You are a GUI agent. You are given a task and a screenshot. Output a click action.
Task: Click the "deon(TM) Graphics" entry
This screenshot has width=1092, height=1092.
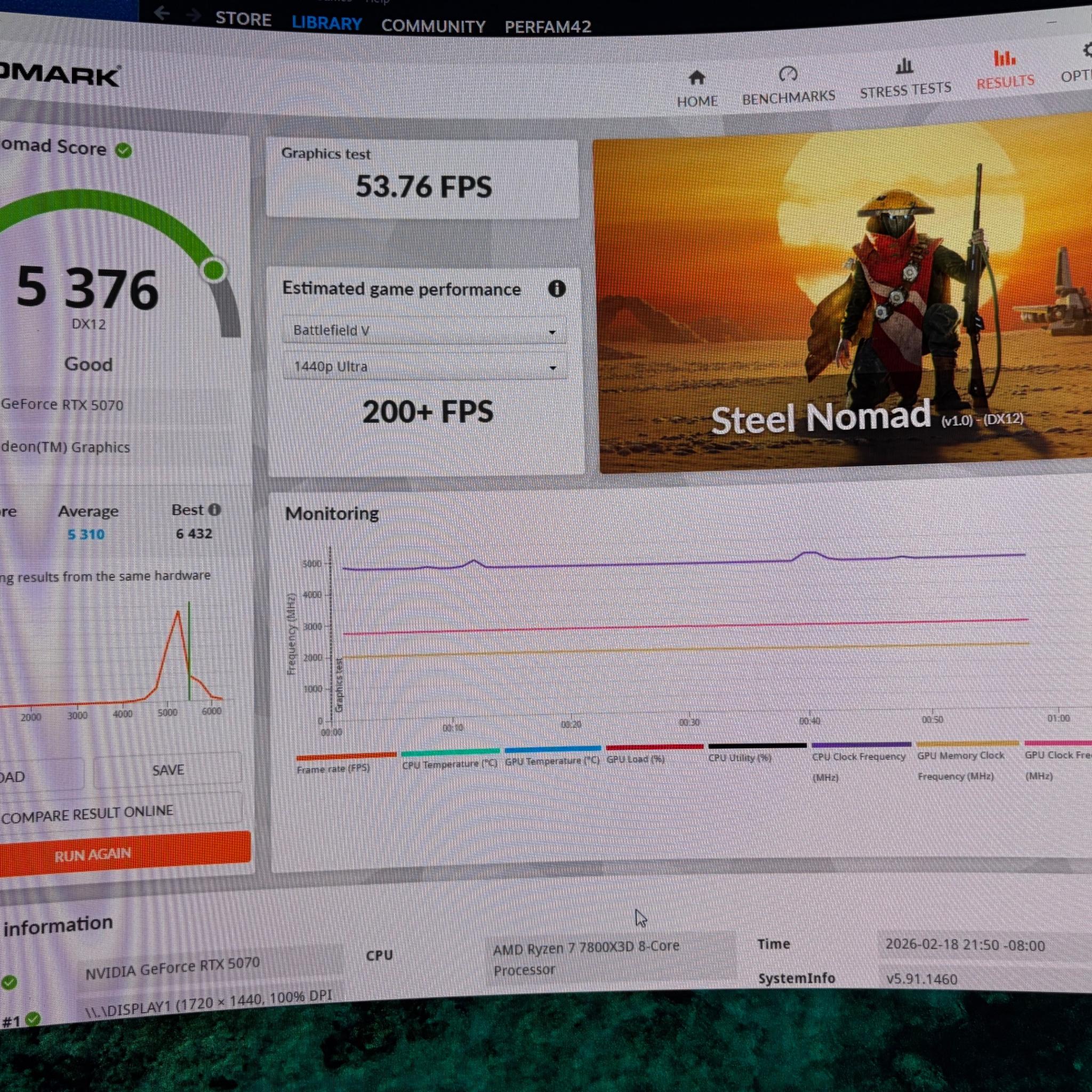[65, 447]
